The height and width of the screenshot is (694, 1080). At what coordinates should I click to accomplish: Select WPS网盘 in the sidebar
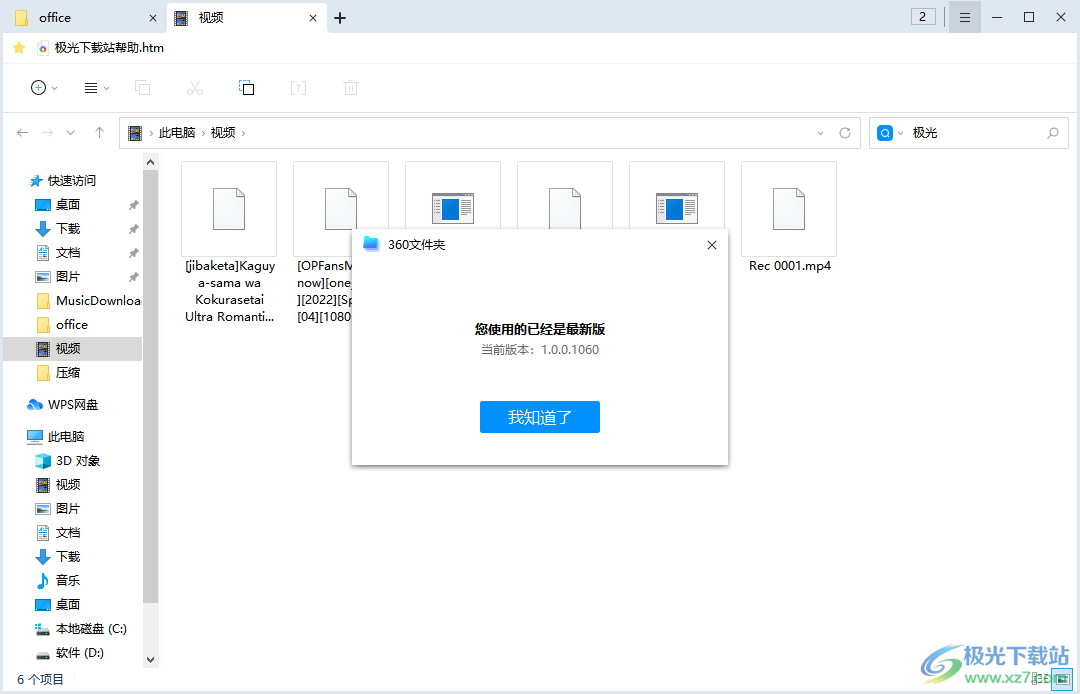tap(73, 405)
